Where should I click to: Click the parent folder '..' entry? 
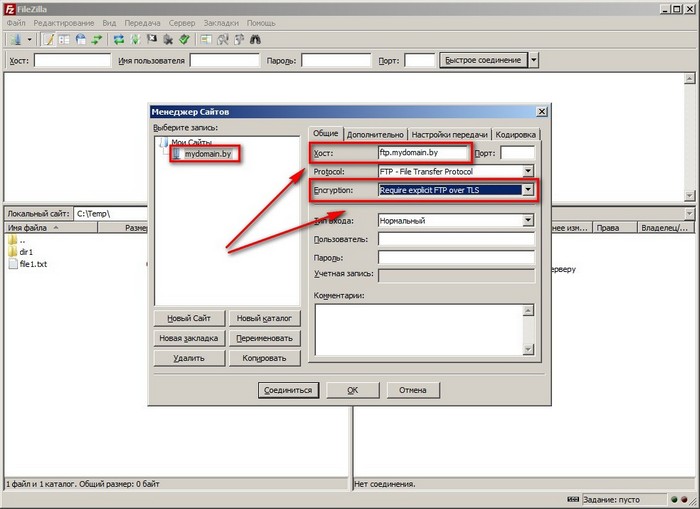pyautogui.click(x=17, y=240)
